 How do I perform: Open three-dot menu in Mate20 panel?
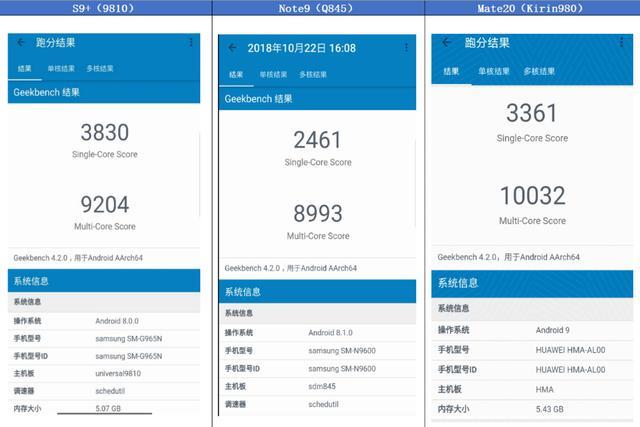click(621, 42)
